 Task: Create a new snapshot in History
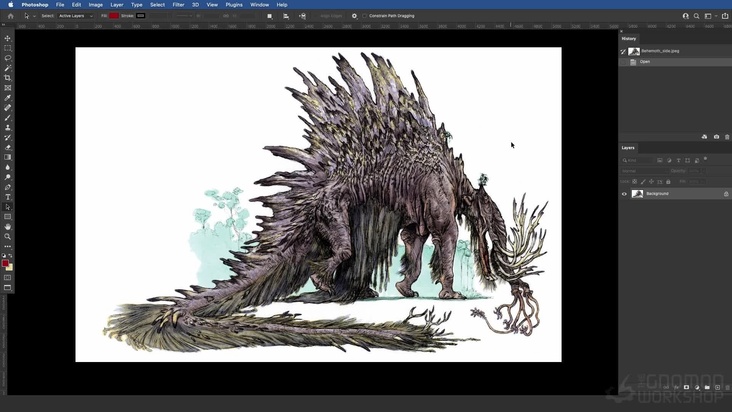tap(716, 137)
